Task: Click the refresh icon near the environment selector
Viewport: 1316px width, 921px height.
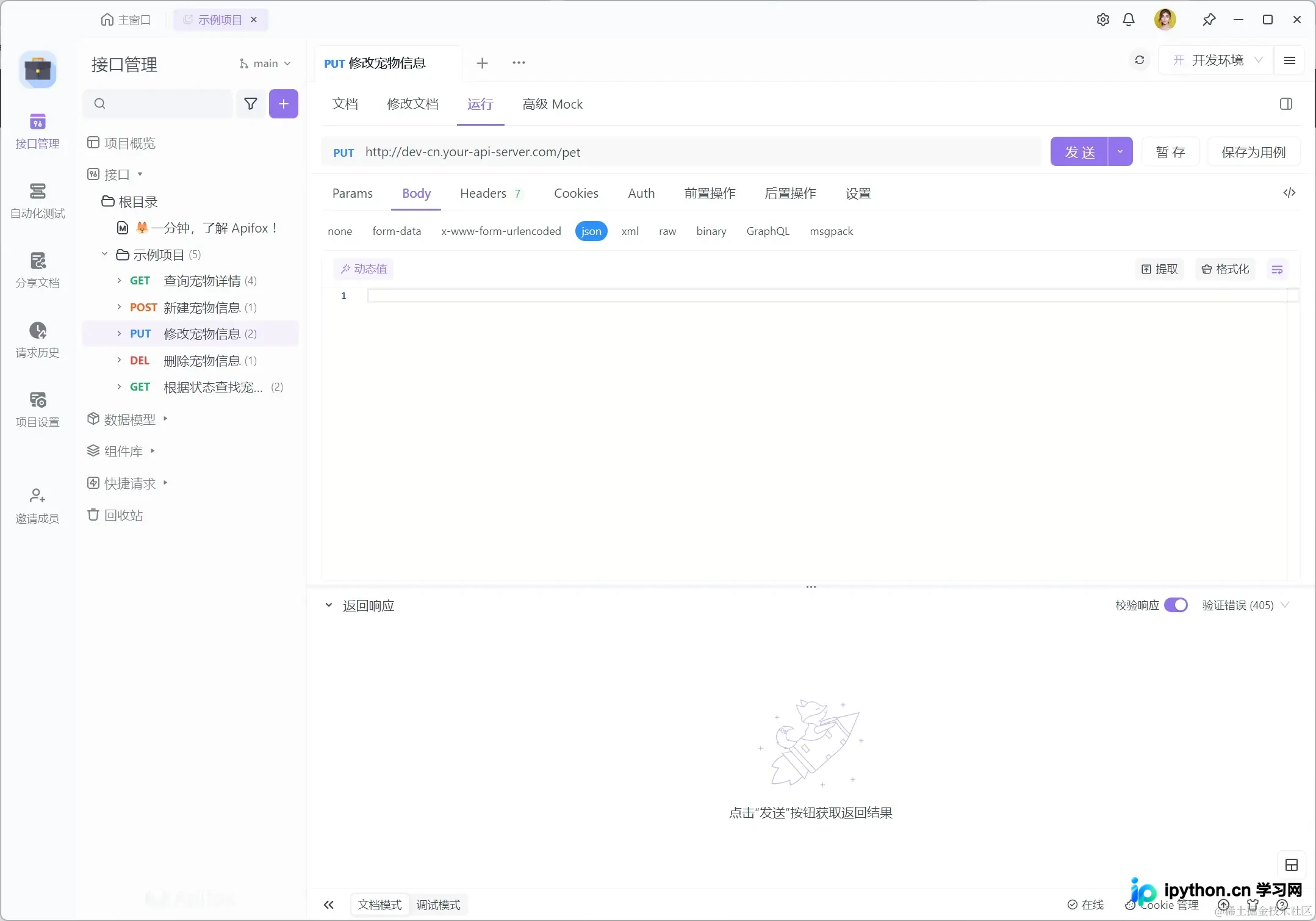Action: [x=1139, y=60]
